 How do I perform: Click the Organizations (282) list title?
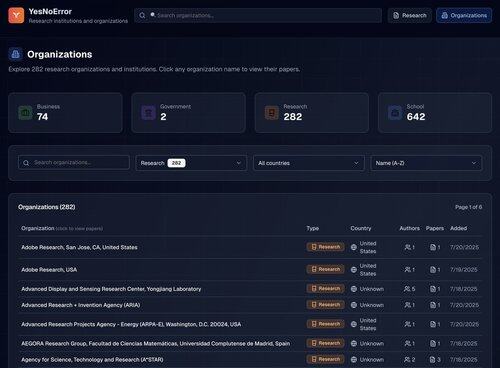47,207
